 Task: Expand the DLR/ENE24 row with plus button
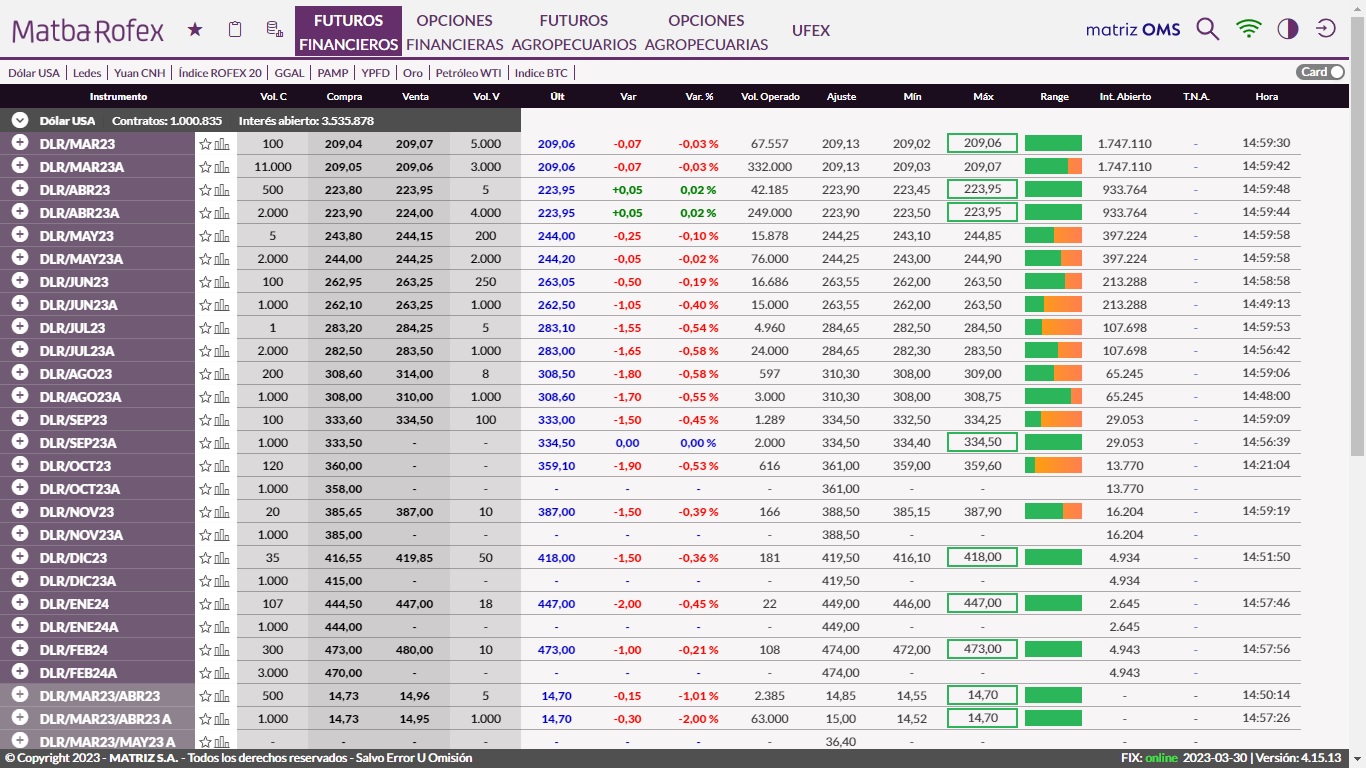[19, 603]
